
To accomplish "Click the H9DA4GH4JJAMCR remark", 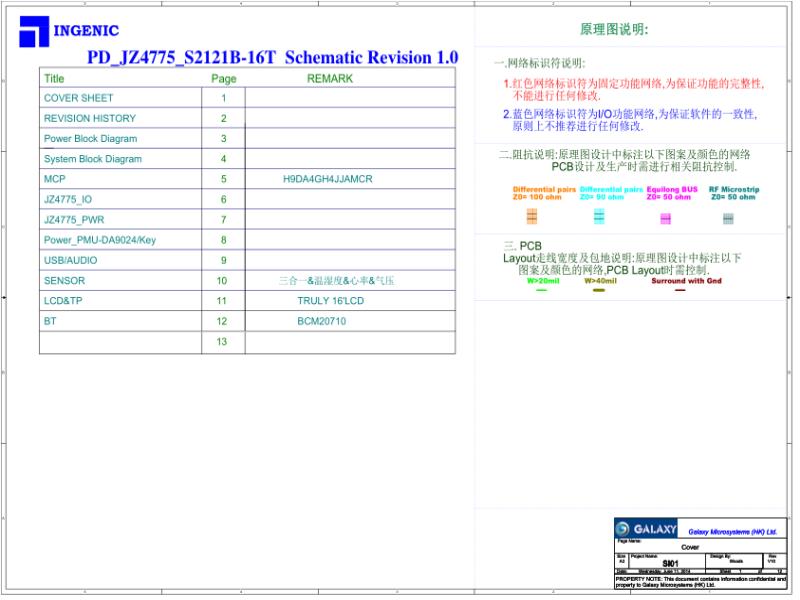I will [x=328, y=179].
